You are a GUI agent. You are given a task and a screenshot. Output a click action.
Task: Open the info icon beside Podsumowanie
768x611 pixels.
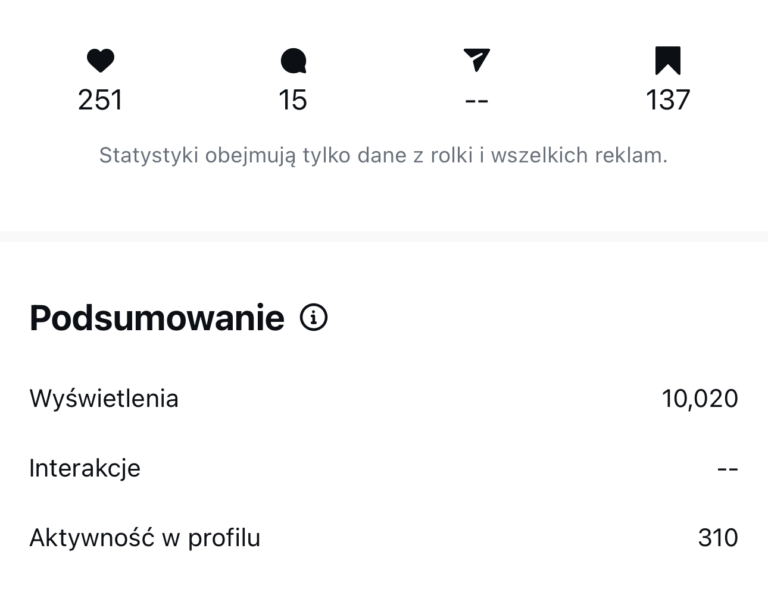click(314, 318)
